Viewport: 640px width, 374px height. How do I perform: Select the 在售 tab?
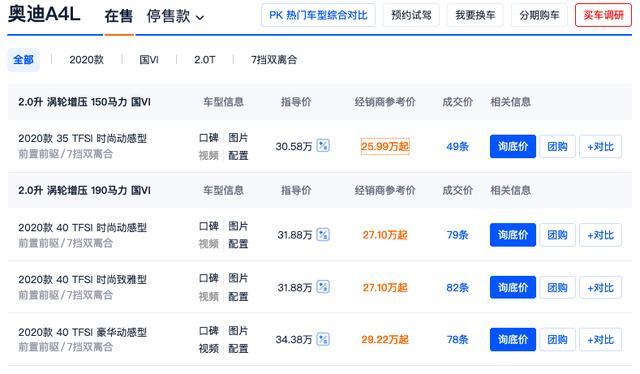[x=118, y=16]
